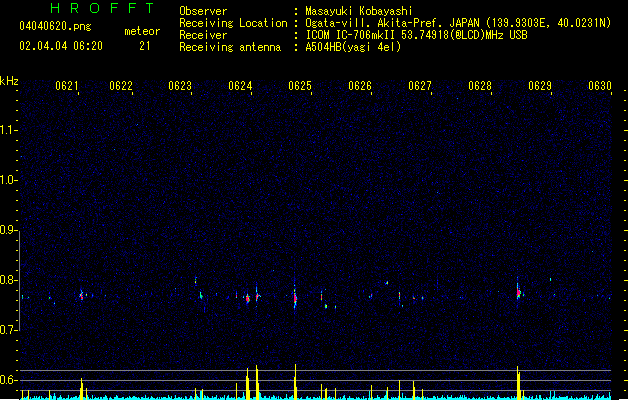Click the 0.7 frequency axis label
The image size is (629, 400).
(x=8, y=330)
